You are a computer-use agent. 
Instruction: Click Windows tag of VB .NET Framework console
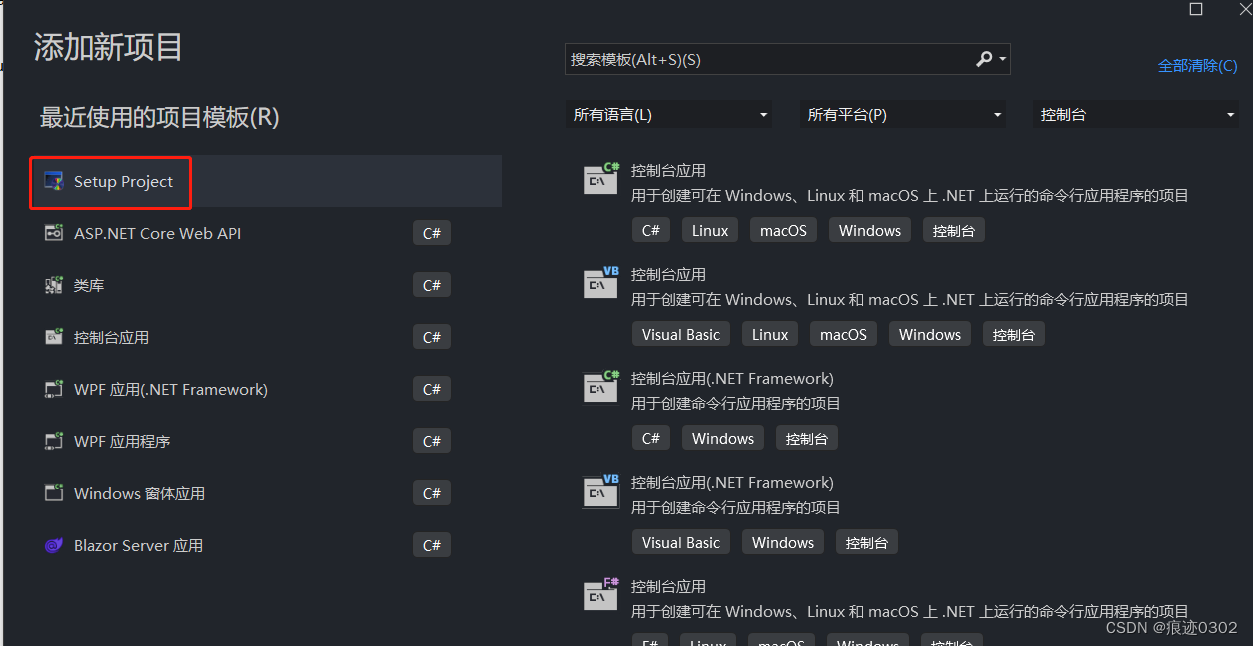pos(783,542)
